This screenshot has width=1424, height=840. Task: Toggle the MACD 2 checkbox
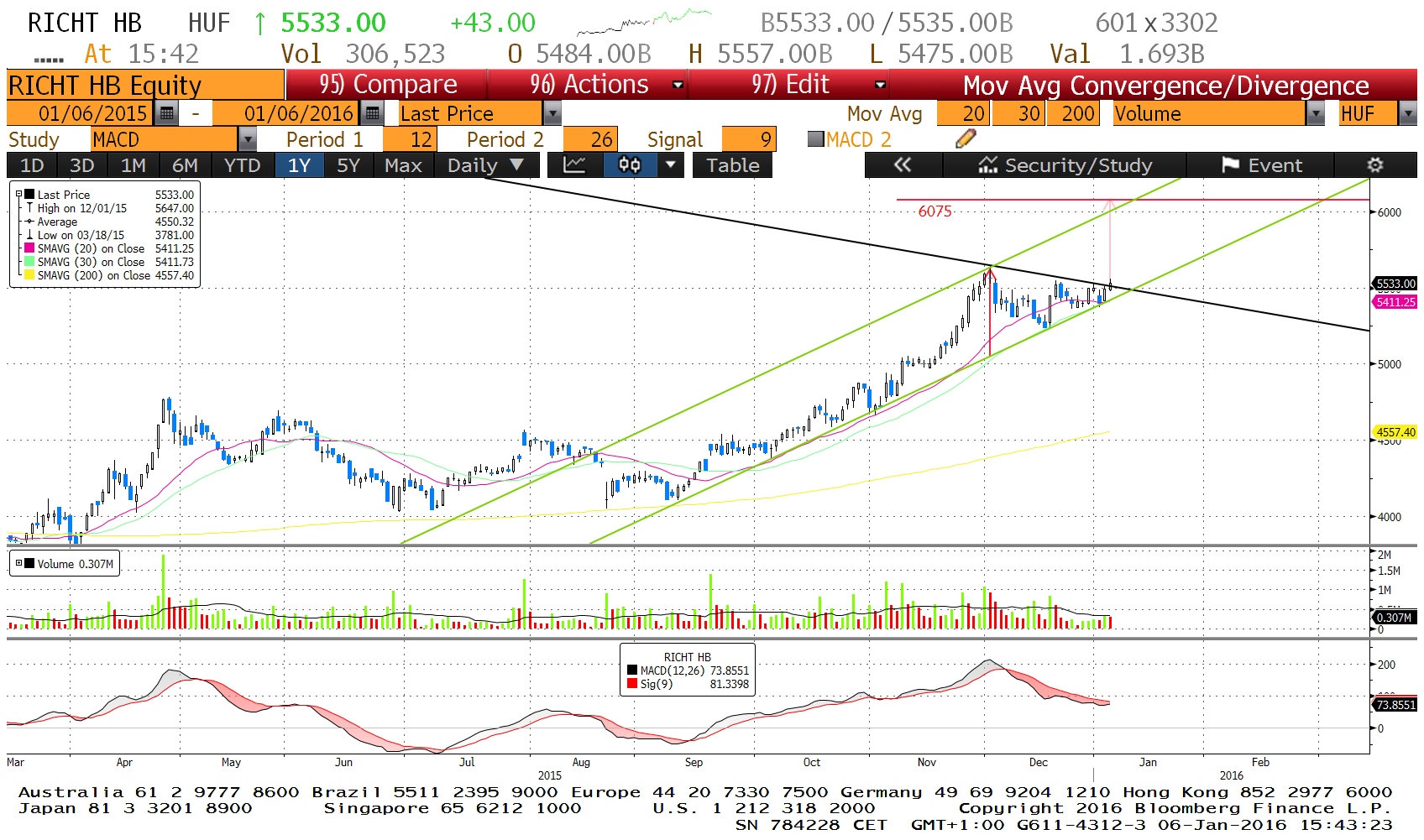coord(815,139)
